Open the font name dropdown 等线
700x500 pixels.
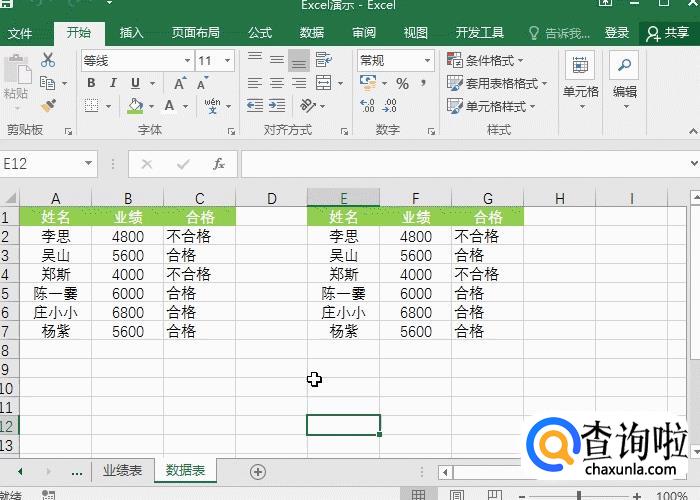(188, 61)
